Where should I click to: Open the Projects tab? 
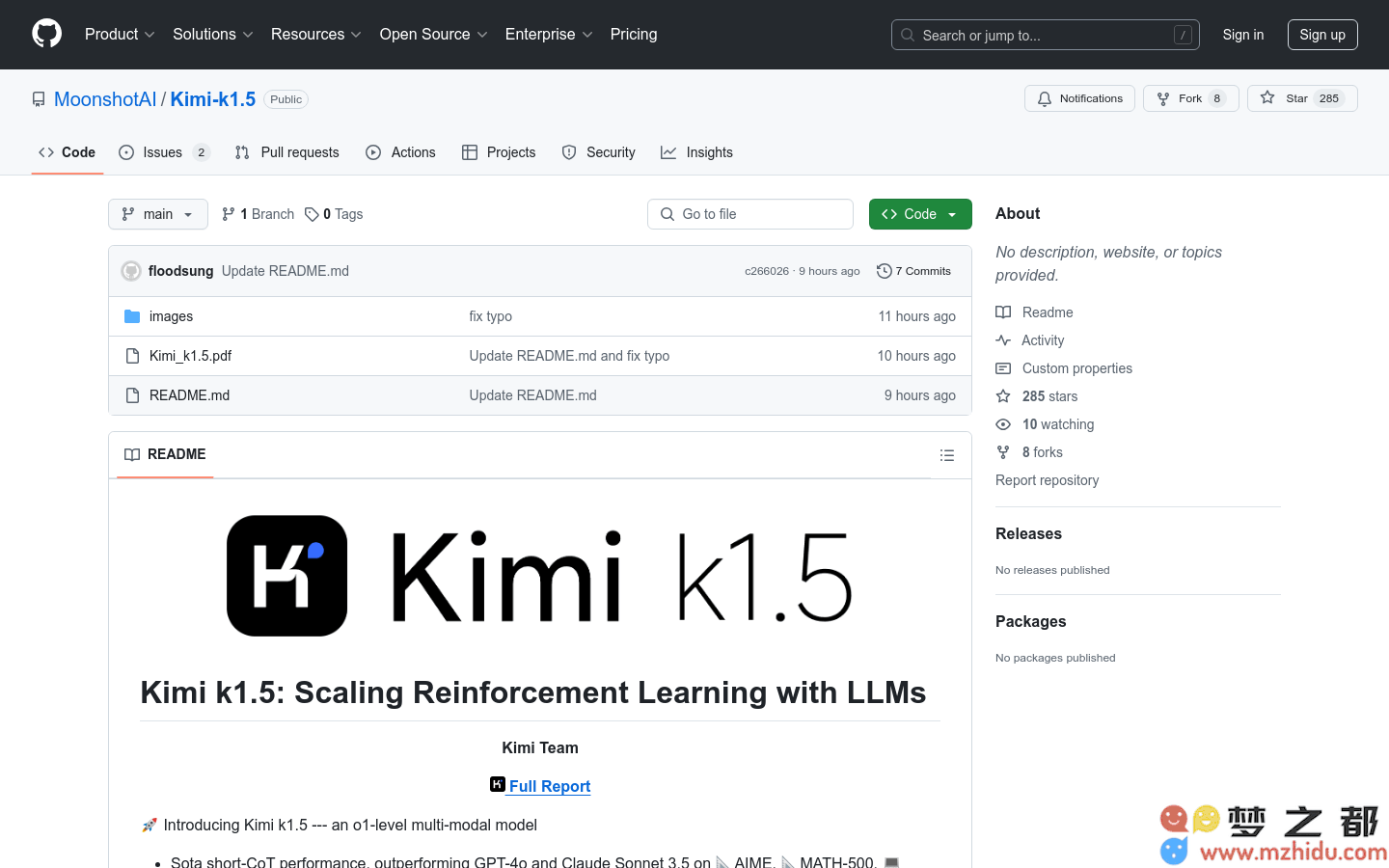[x=499, y=152]
